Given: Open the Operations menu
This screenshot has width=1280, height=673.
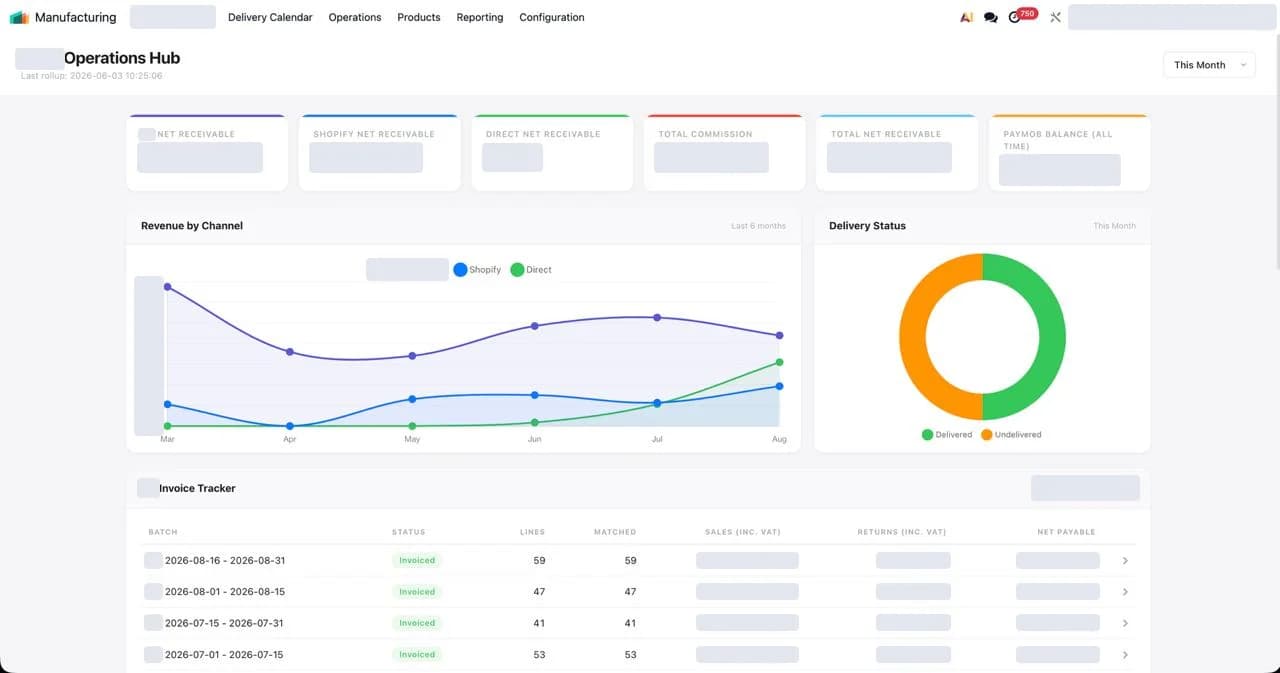Looking at the screenshot, I should coord(355,17).
